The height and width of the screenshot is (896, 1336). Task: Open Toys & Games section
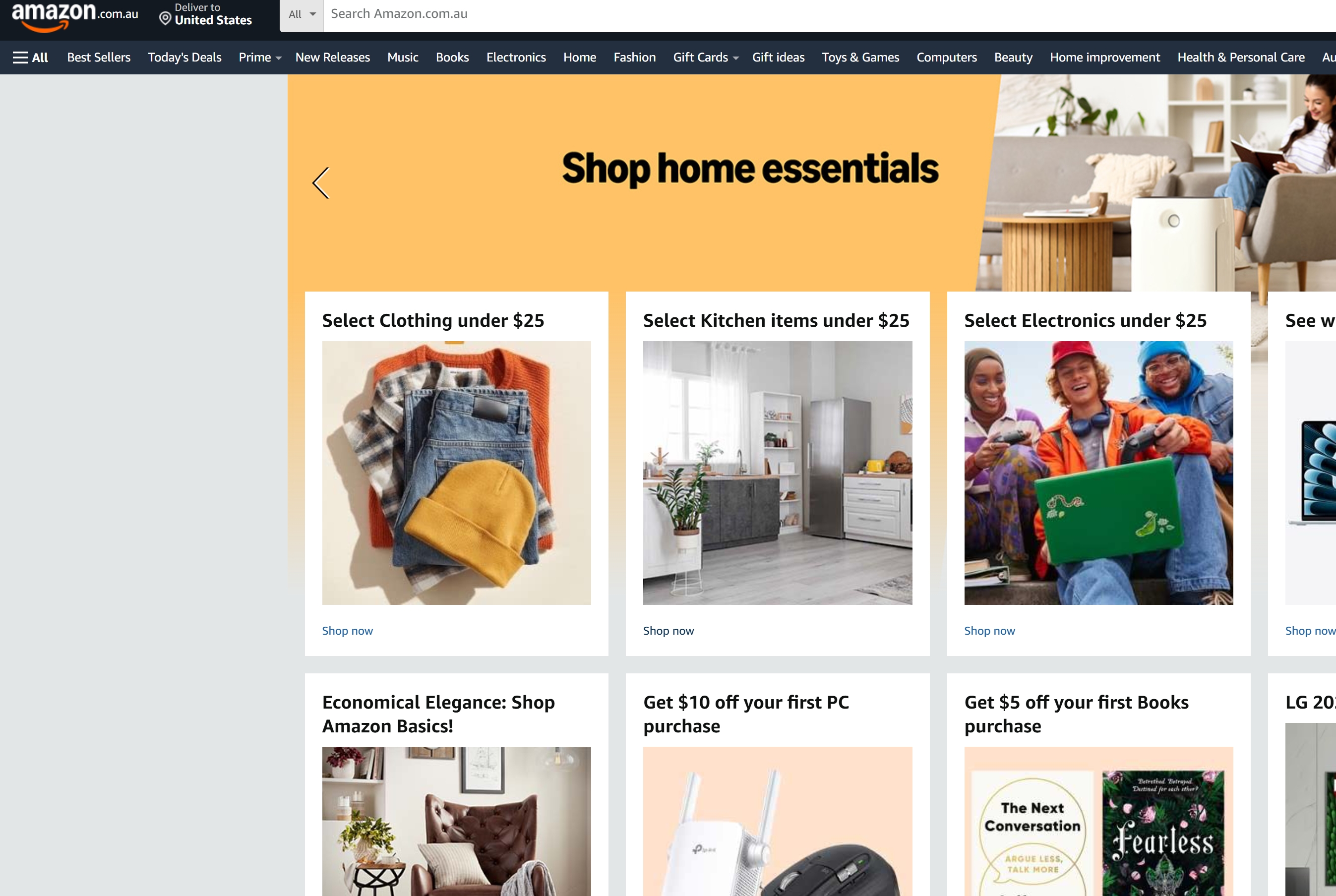[860, 57]
